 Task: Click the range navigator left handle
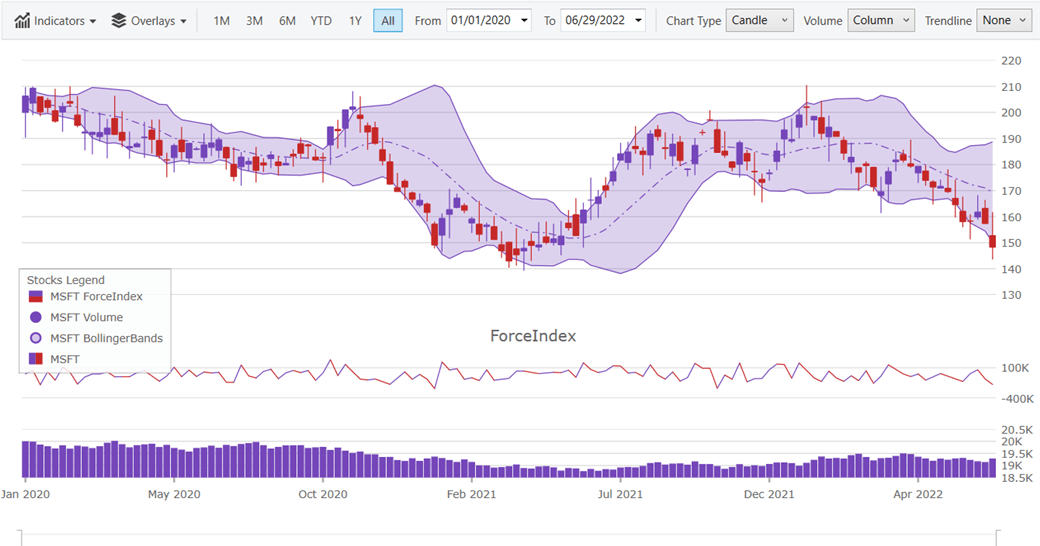21,537
